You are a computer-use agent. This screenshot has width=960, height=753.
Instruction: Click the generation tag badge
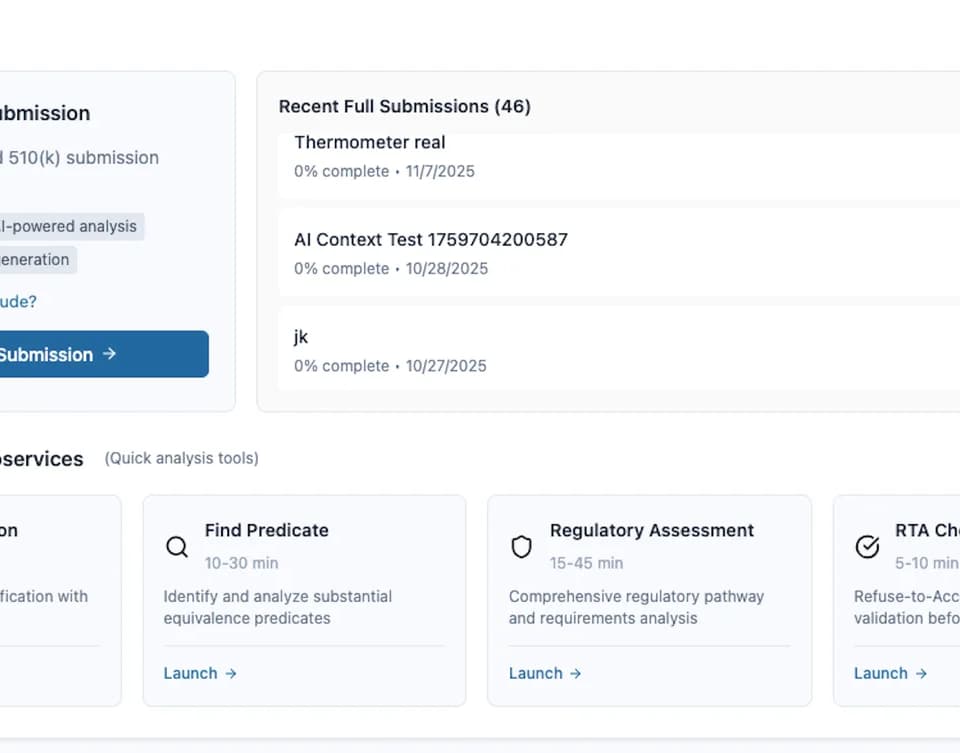[x=37, y=260]
